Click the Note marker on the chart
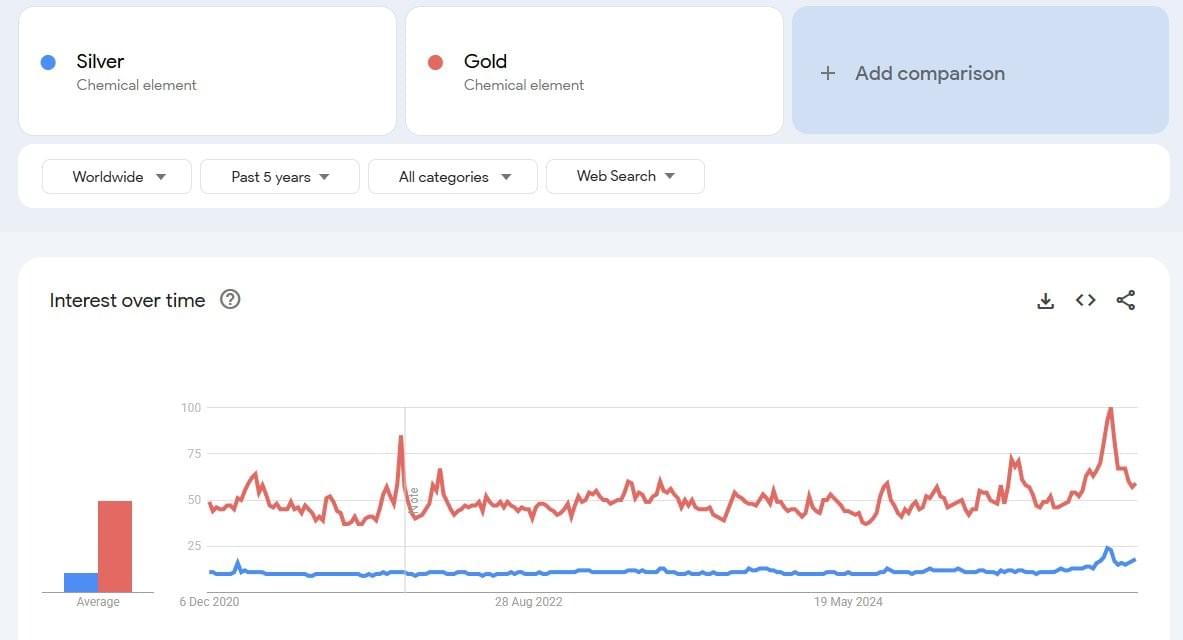This screenshot has height=640, width=1183. [413, 500]
